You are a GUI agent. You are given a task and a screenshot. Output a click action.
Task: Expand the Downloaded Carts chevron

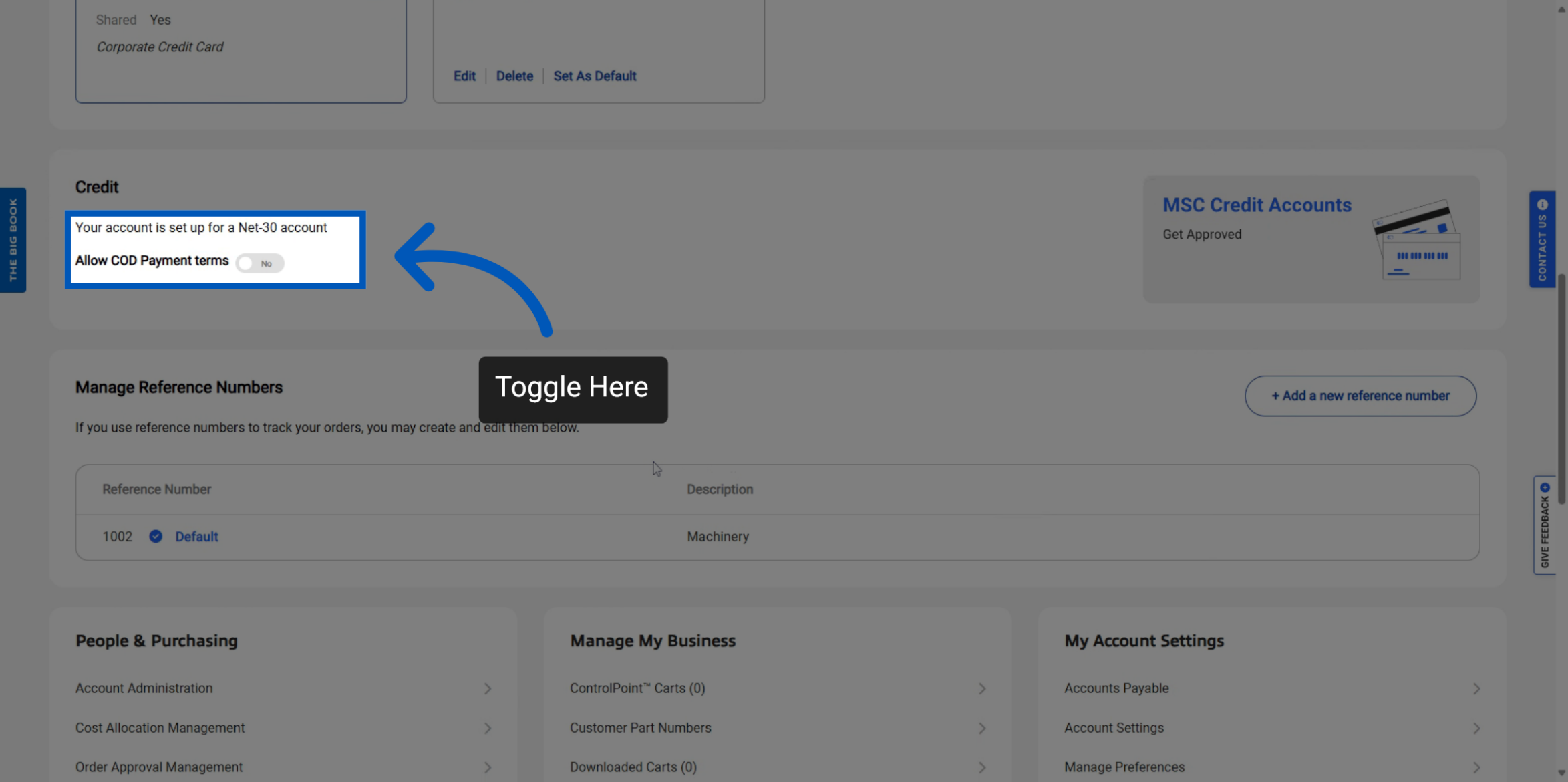click(x=982, y=767)
